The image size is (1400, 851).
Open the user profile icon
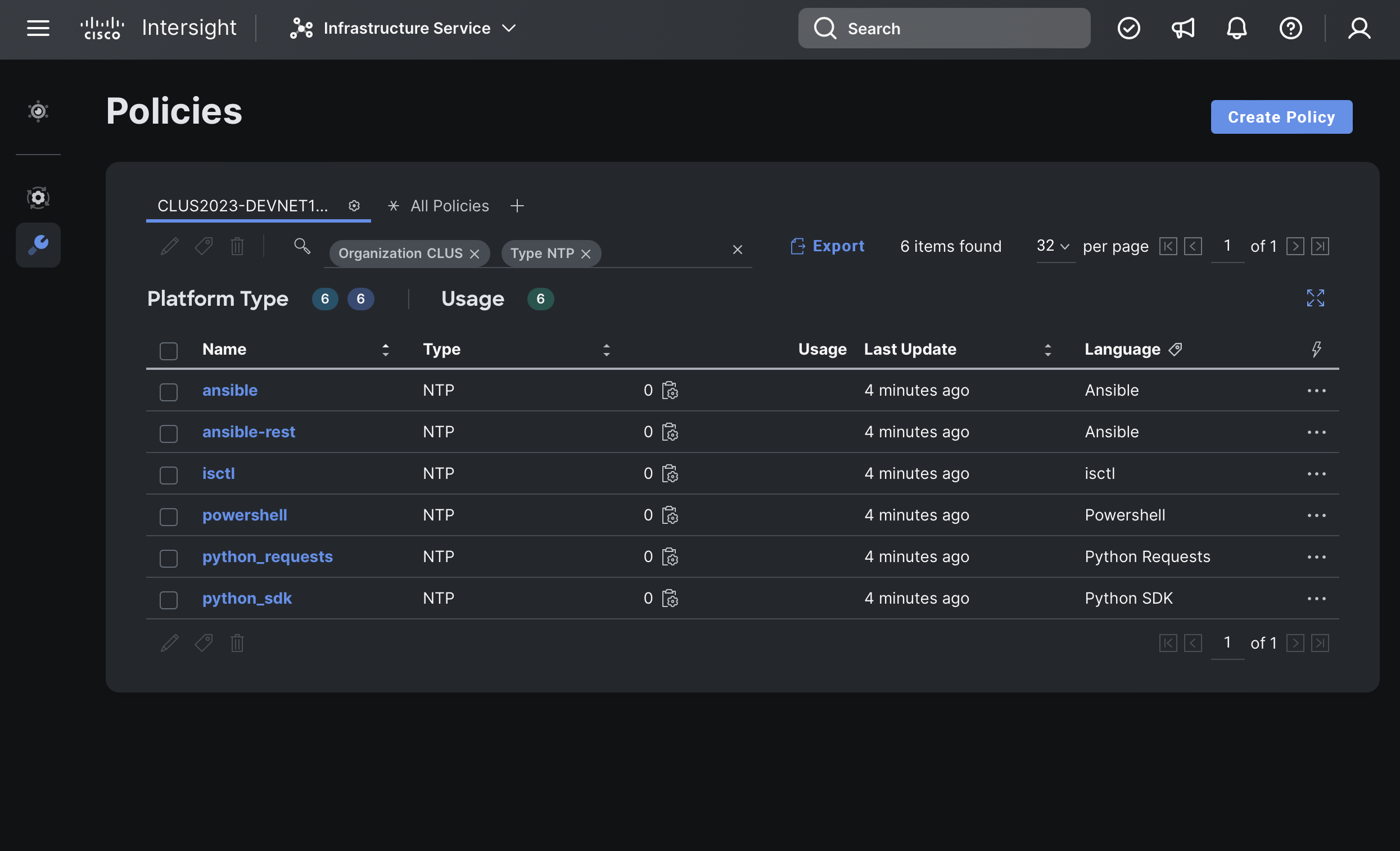pyautogui.click(x=1359, y=28)
